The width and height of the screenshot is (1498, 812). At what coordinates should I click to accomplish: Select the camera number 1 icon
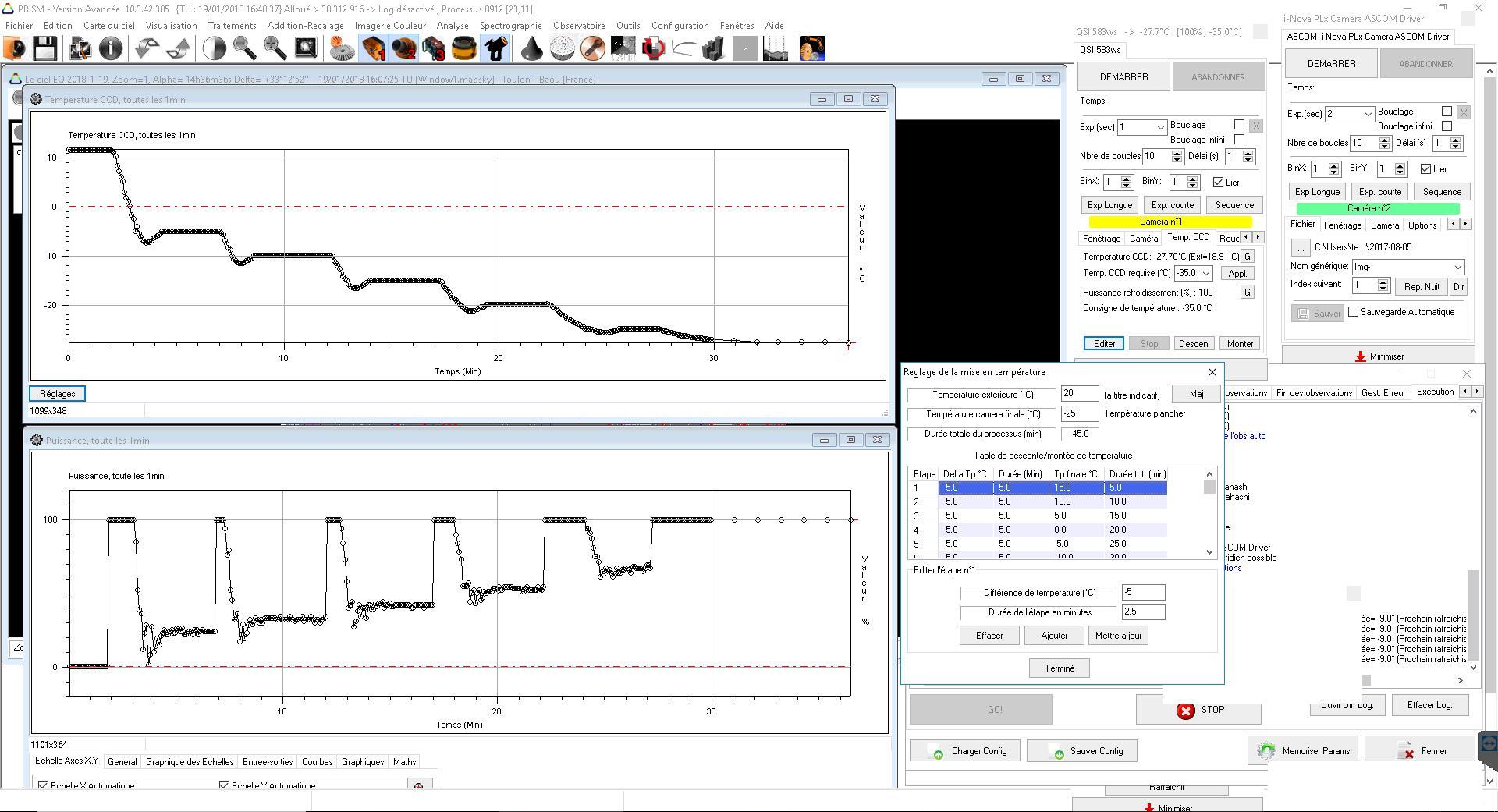tap(374, 49)
